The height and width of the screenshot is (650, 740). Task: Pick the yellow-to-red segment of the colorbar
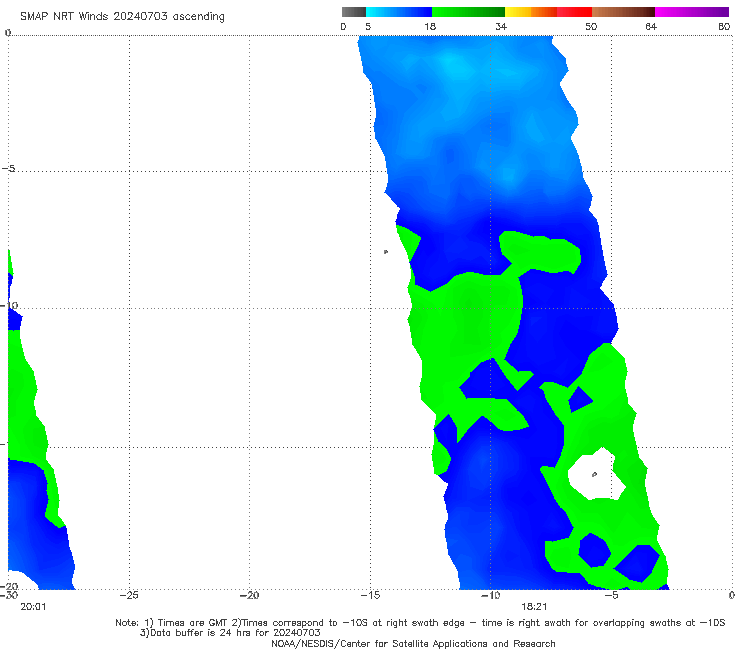click(x=548, y=12)
